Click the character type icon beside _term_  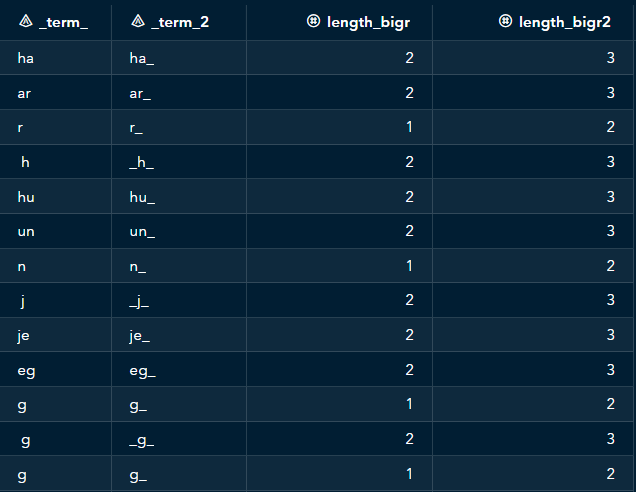pyautogui.click(x=25, y=21)
